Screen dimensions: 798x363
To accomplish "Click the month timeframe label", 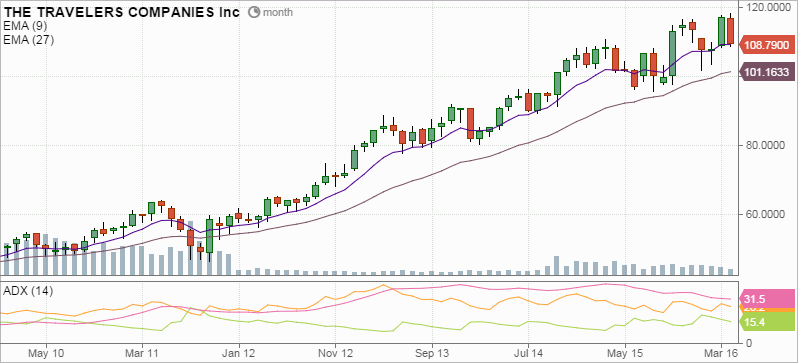I will [278, 12].
